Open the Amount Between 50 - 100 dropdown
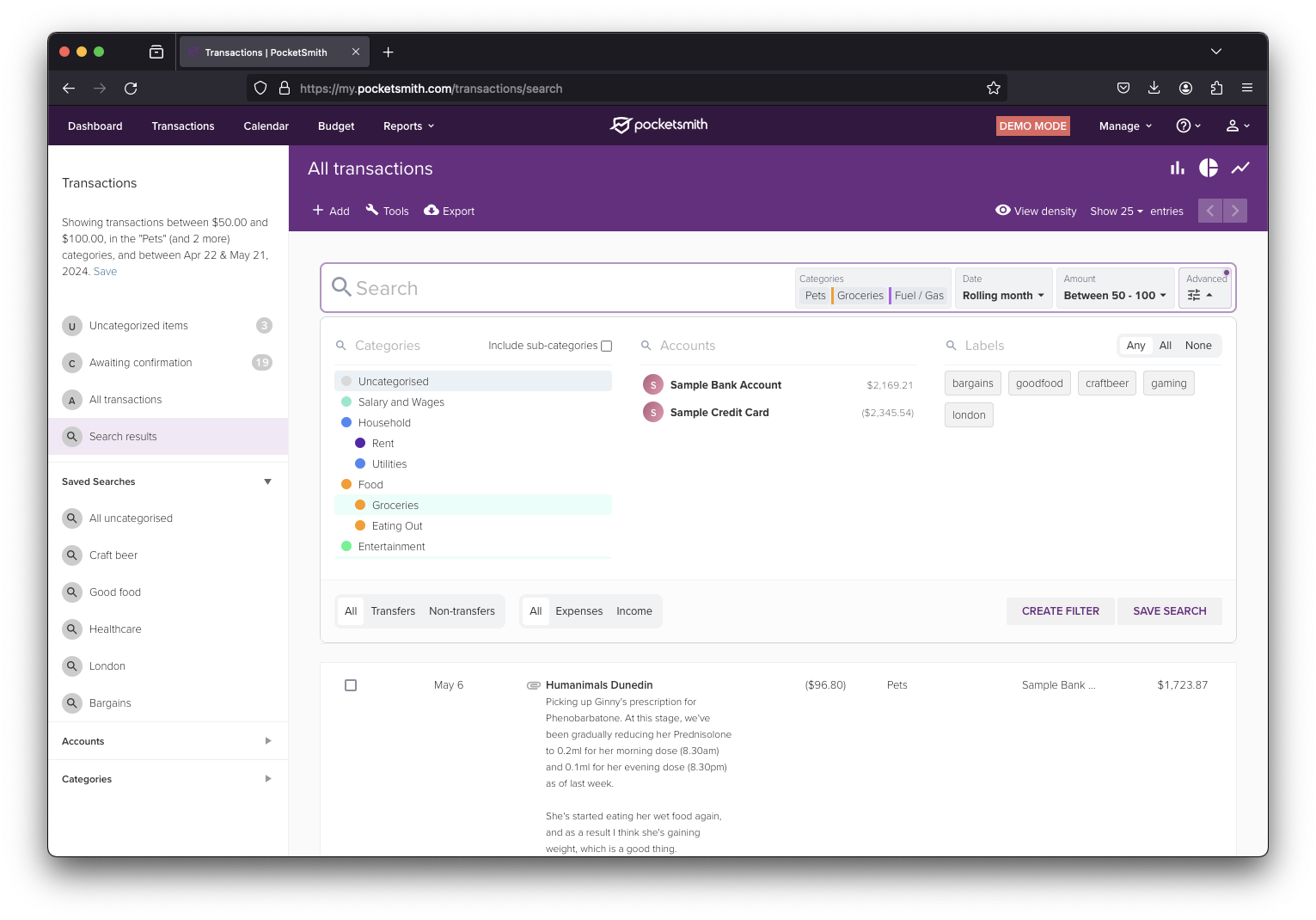This screenshot has width=1316, height=920. [x=1114, y=295]
